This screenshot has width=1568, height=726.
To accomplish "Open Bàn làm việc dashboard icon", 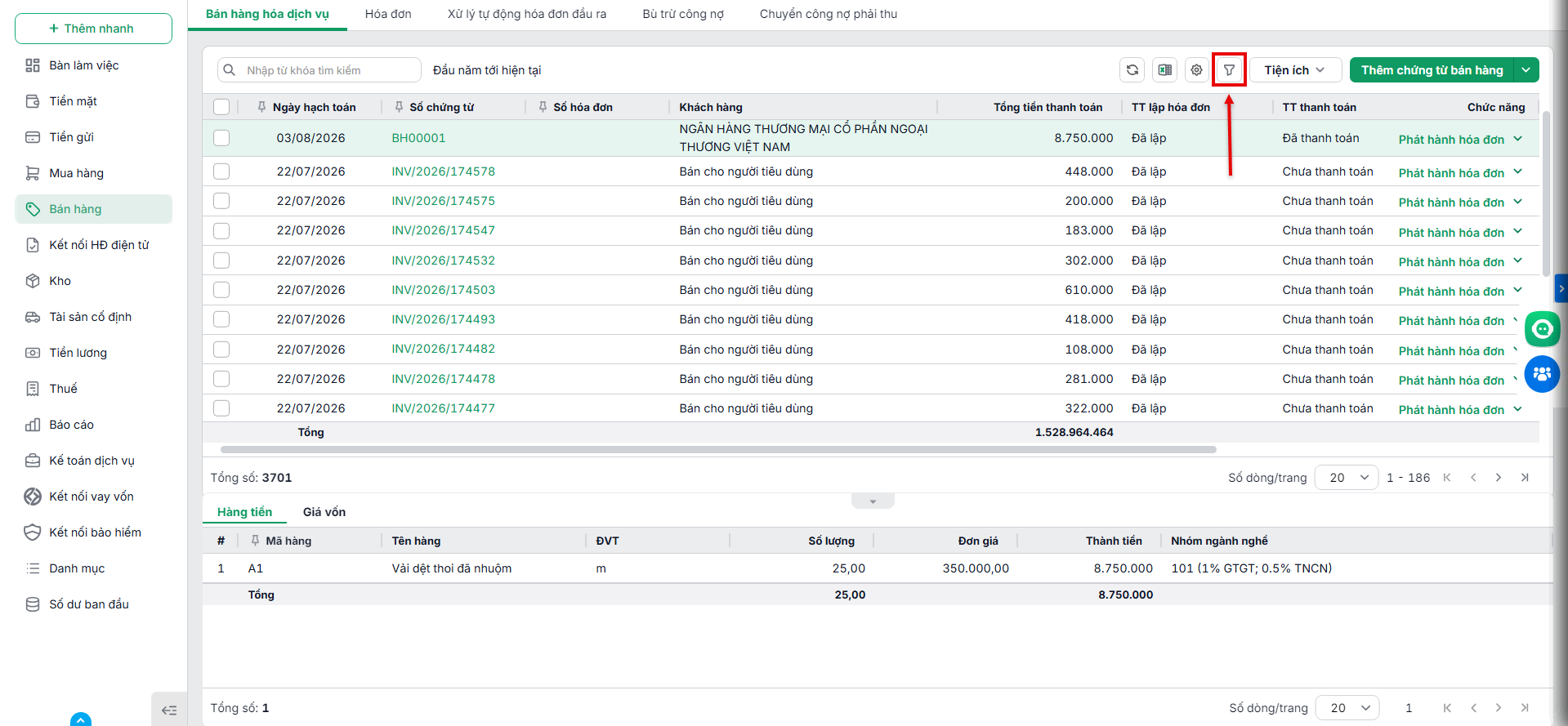I will coord(33,65).
